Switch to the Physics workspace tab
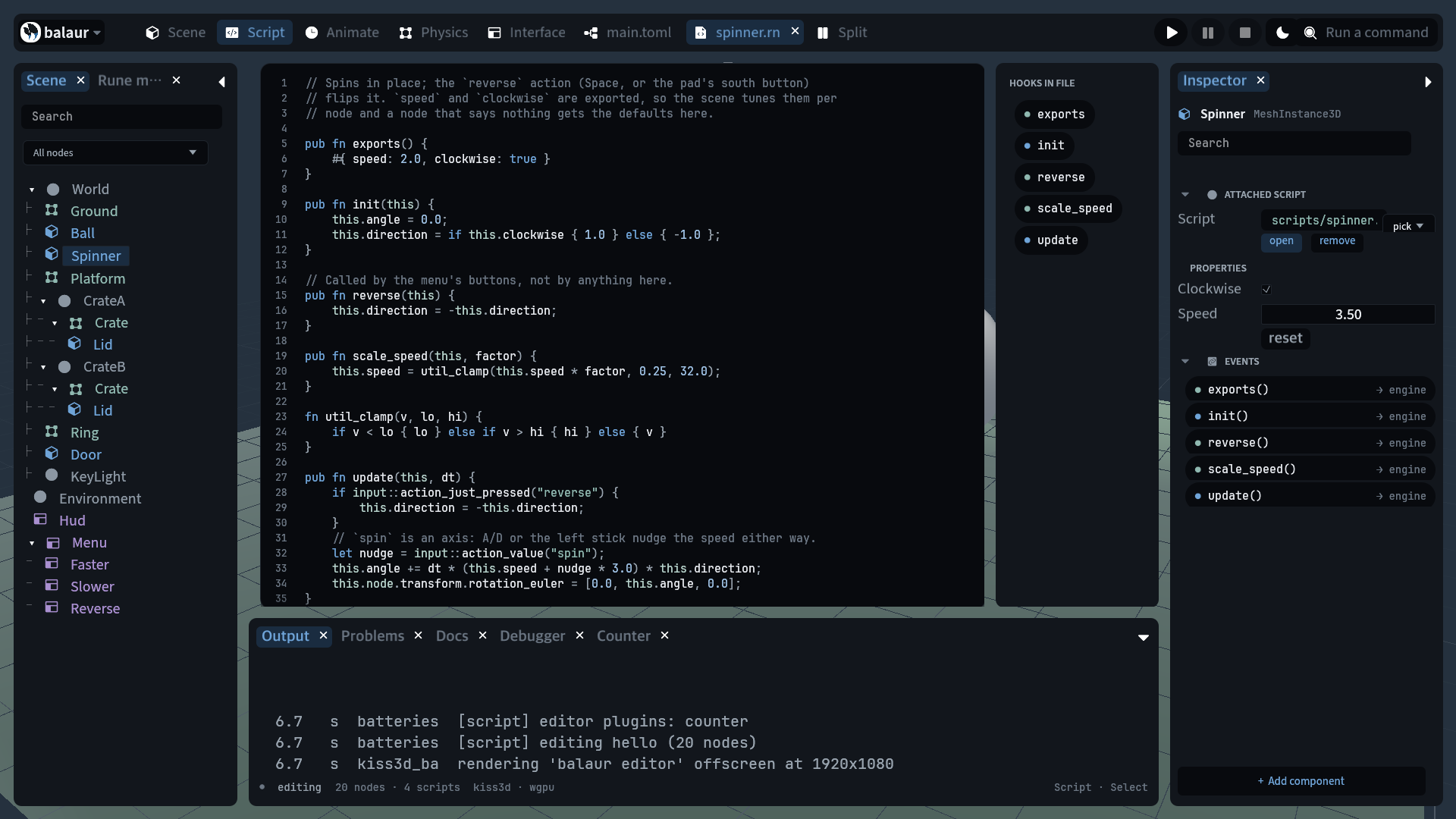Viewport: 1456px width, 819px height. tap(434, 33)
